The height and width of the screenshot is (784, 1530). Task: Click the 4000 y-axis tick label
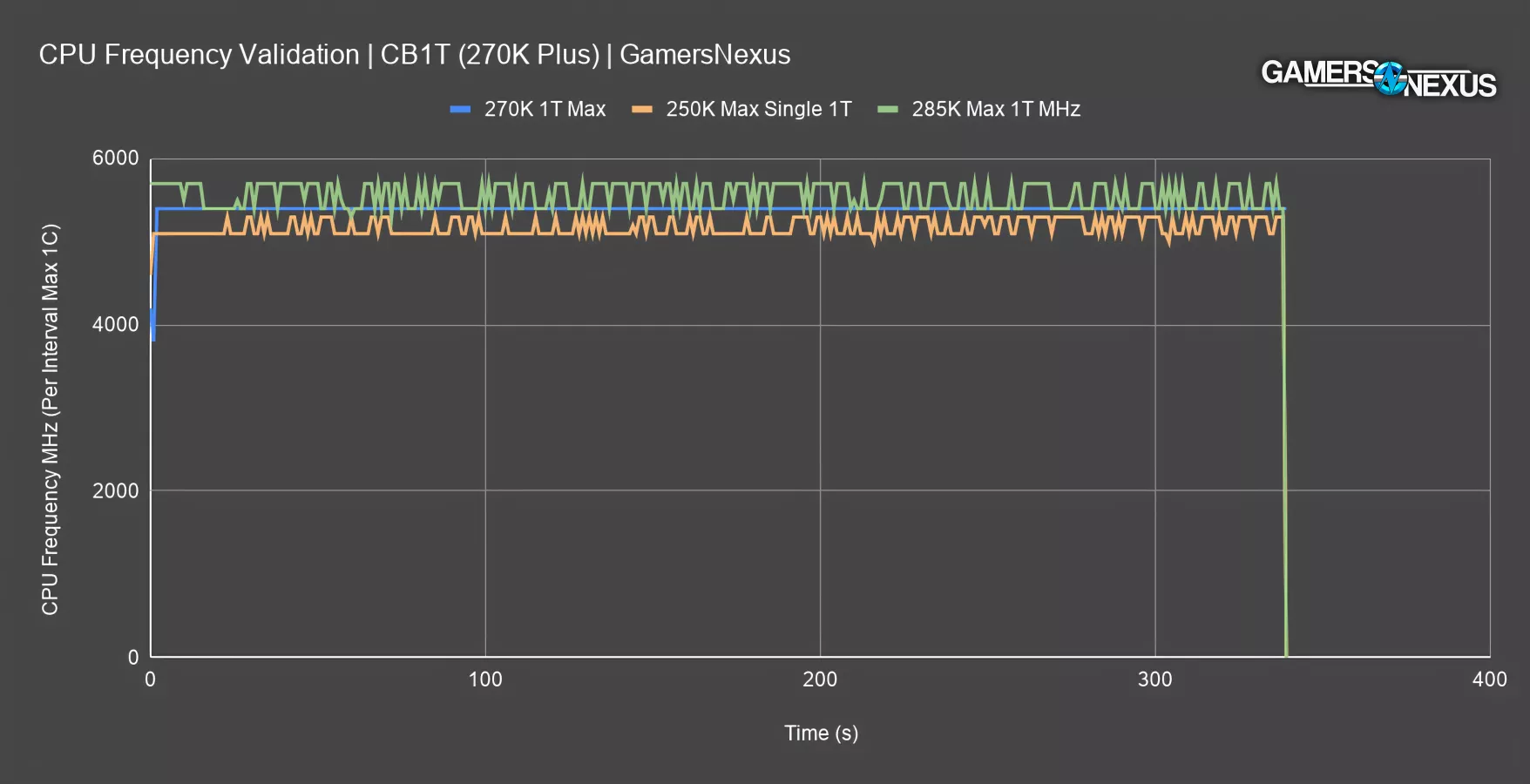116,325
